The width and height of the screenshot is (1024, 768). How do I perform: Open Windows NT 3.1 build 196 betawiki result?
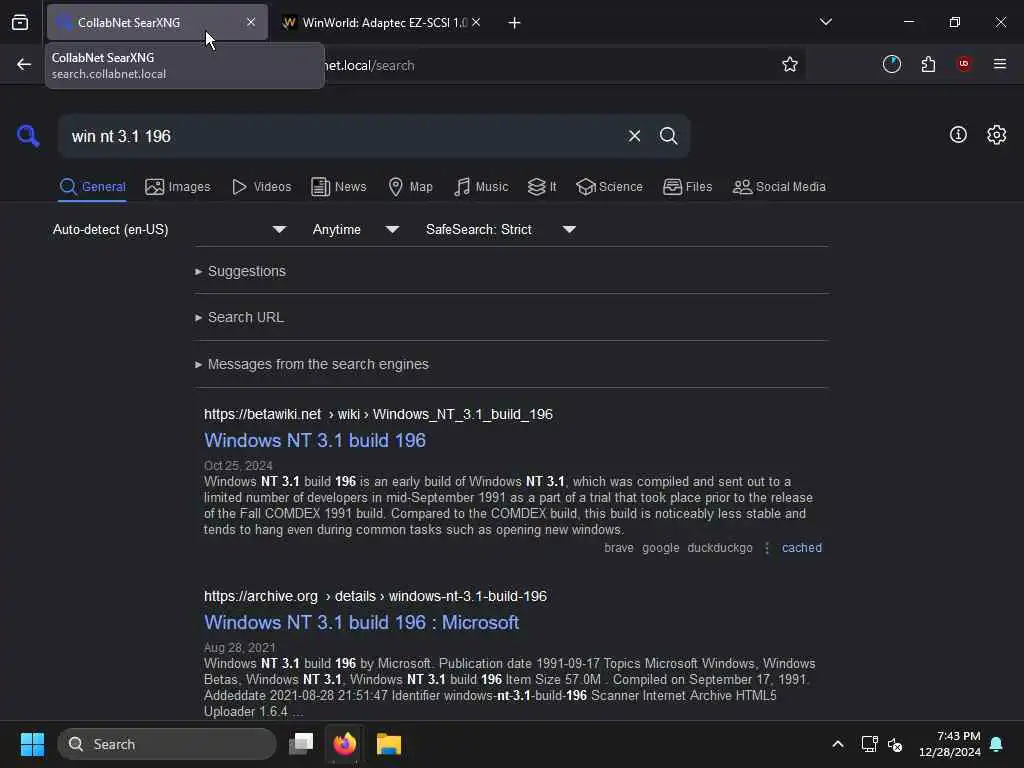coord(315,440)
